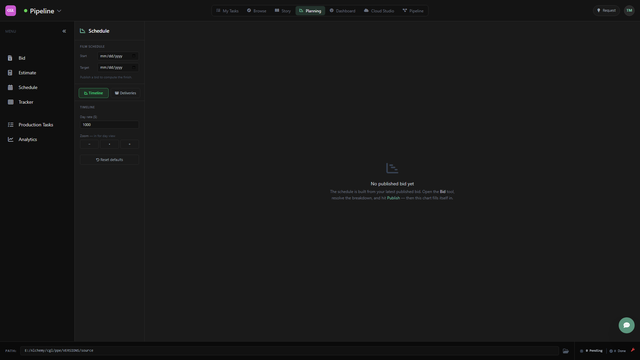640x360 pixels.
Task: Open the Tracker view
Action: coord(25,102)
